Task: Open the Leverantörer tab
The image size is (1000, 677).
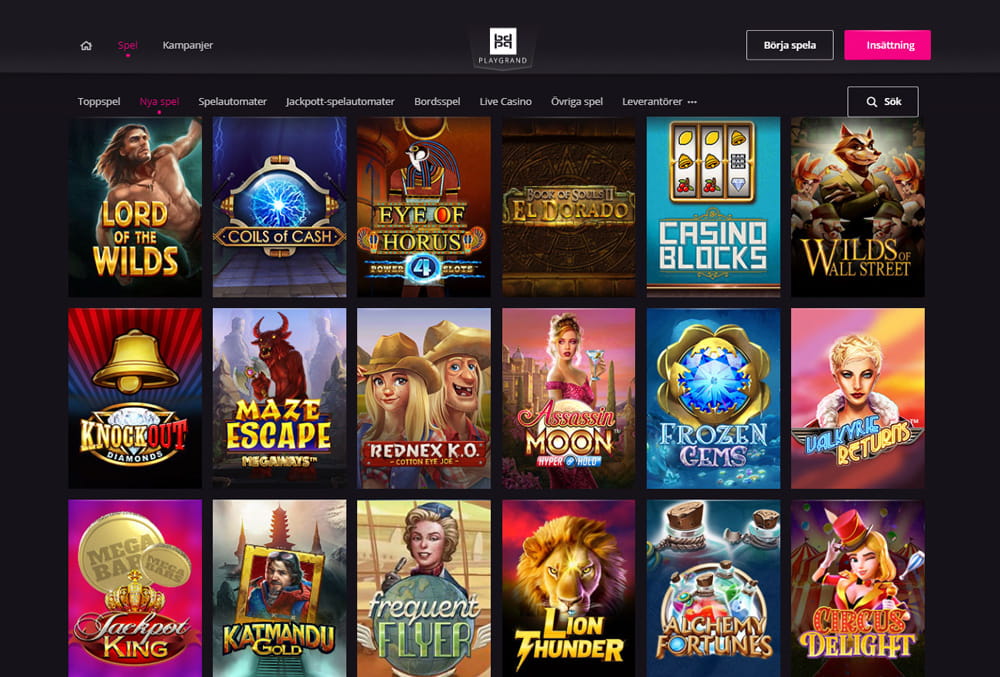Action: tap(652, 101)
